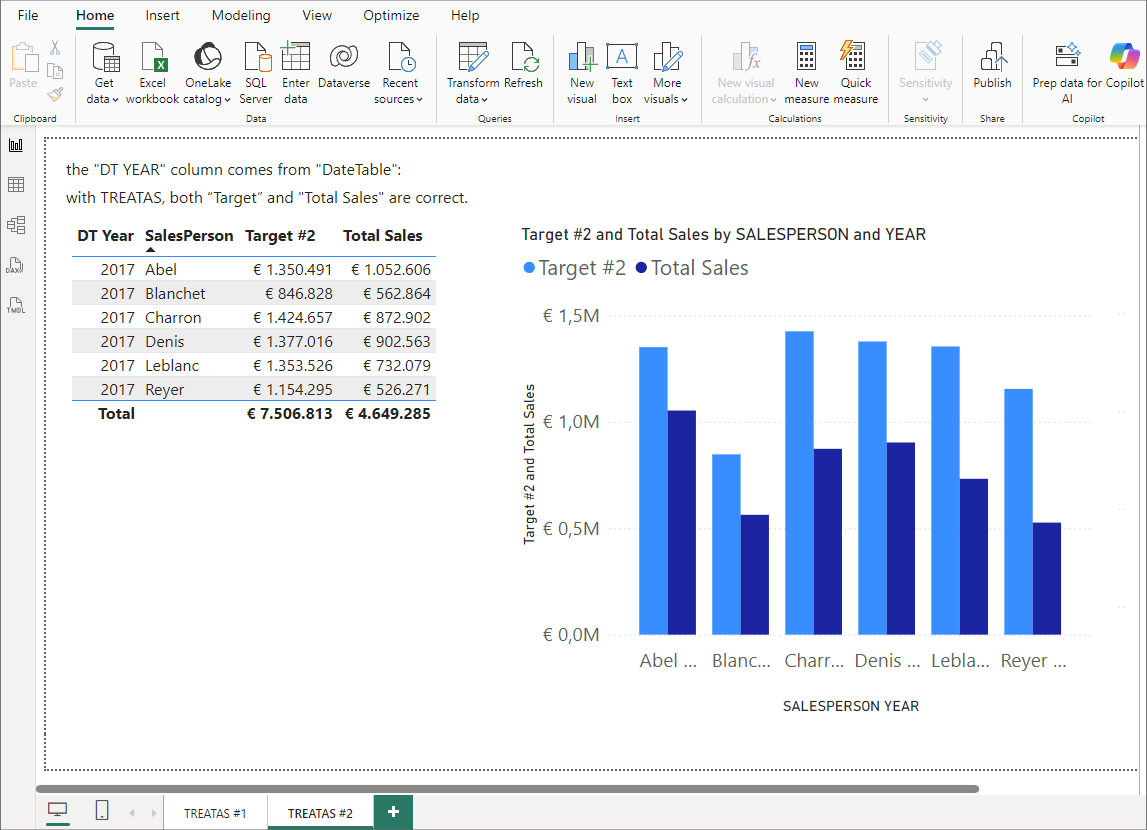Switch to the TREATAS #1 page tab
This screenshot has width=1147, height=830.
(x=215, y=813)
